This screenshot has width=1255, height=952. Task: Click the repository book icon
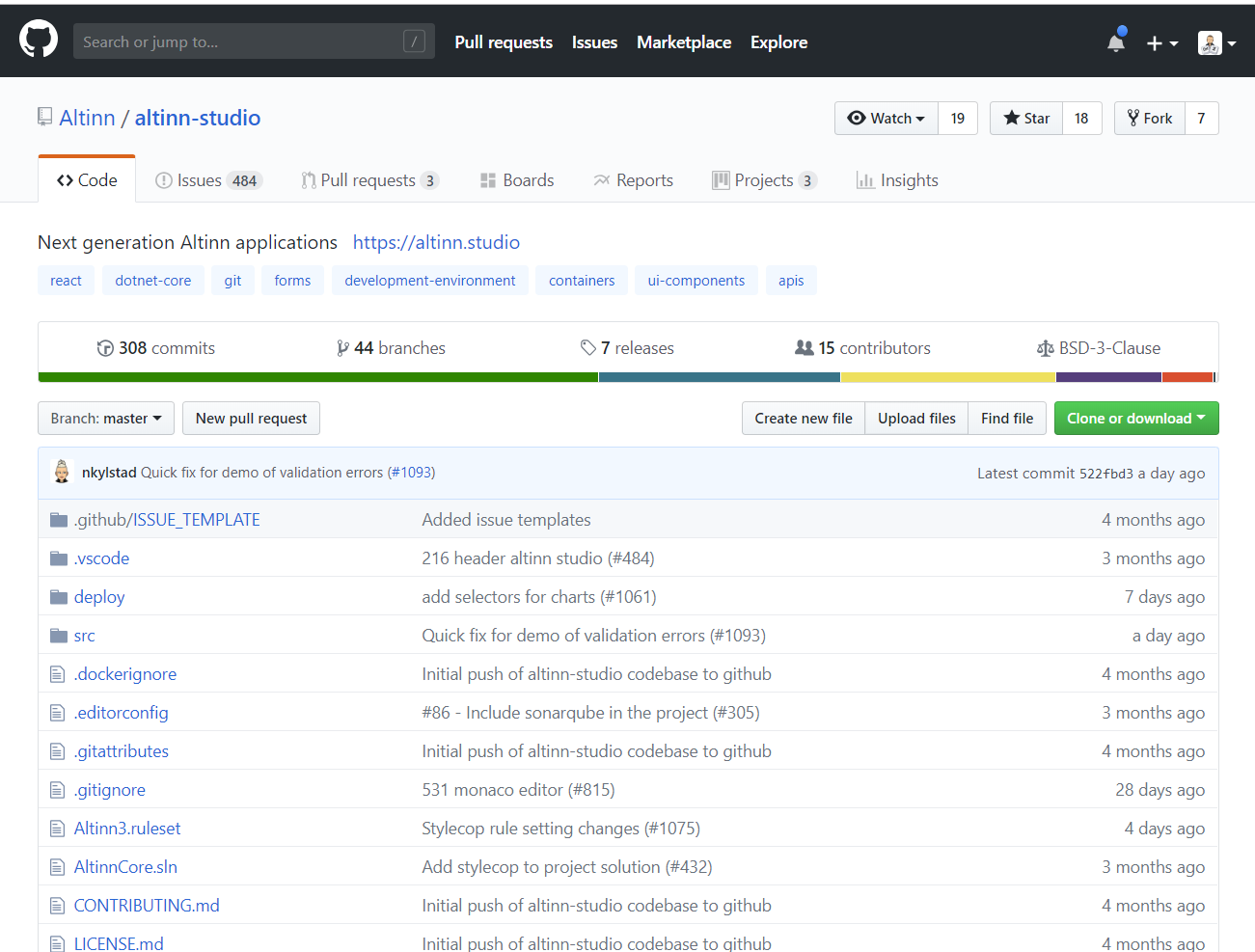pyautogui.click(x=44, y=117)
